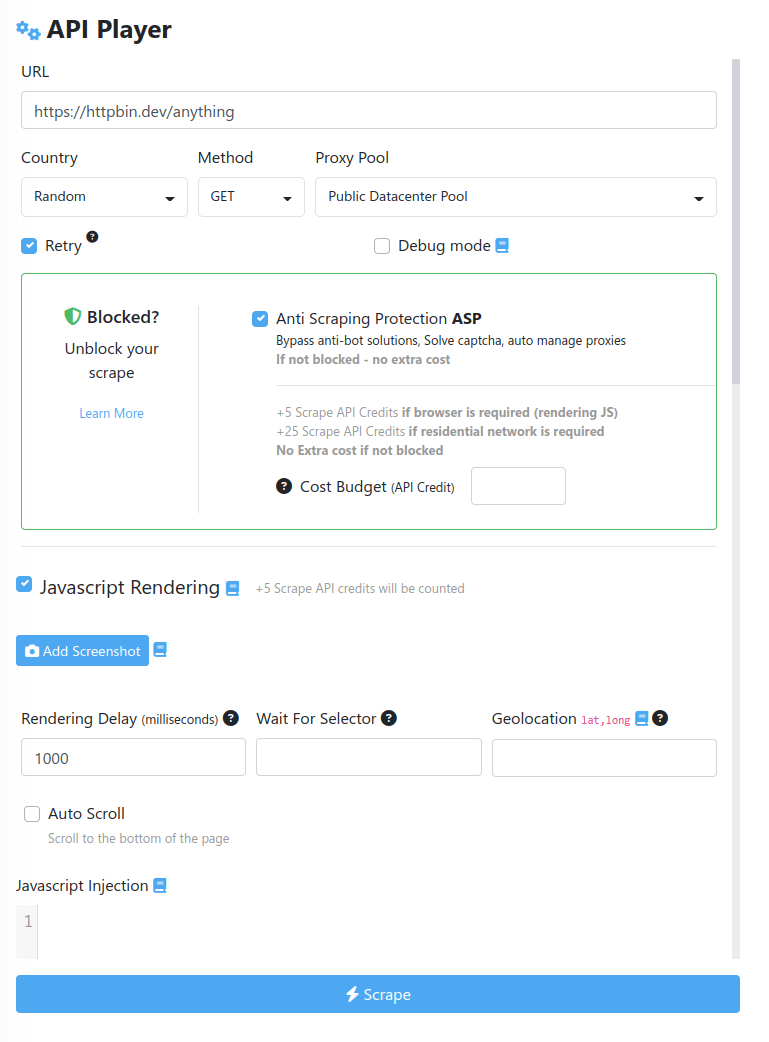The image size is (769, 1042).
Task: Expand the Proxy Pool dropdown
Action: point(515,197)
